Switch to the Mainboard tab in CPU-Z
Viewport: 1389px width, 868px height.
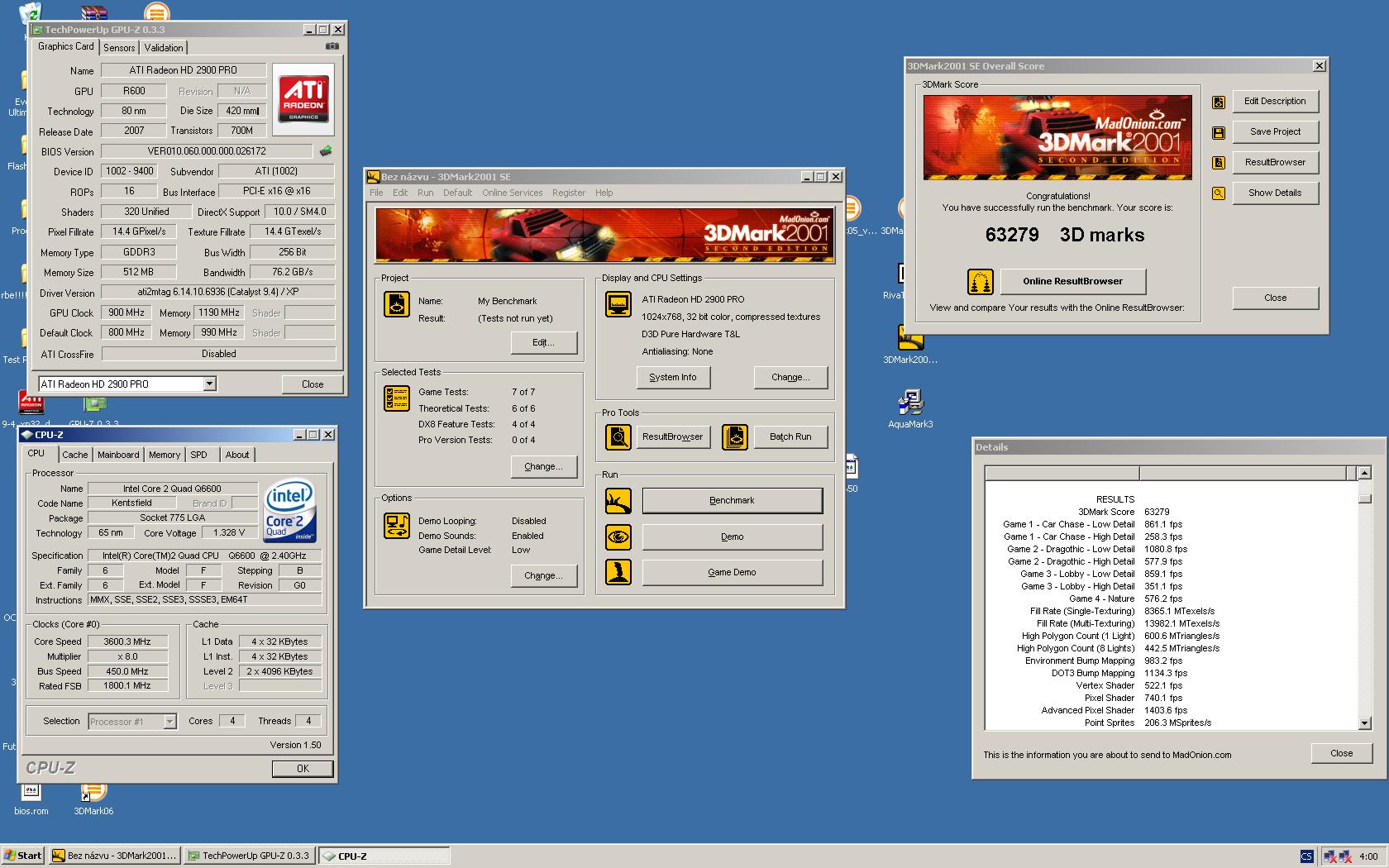tap(118, 455)
